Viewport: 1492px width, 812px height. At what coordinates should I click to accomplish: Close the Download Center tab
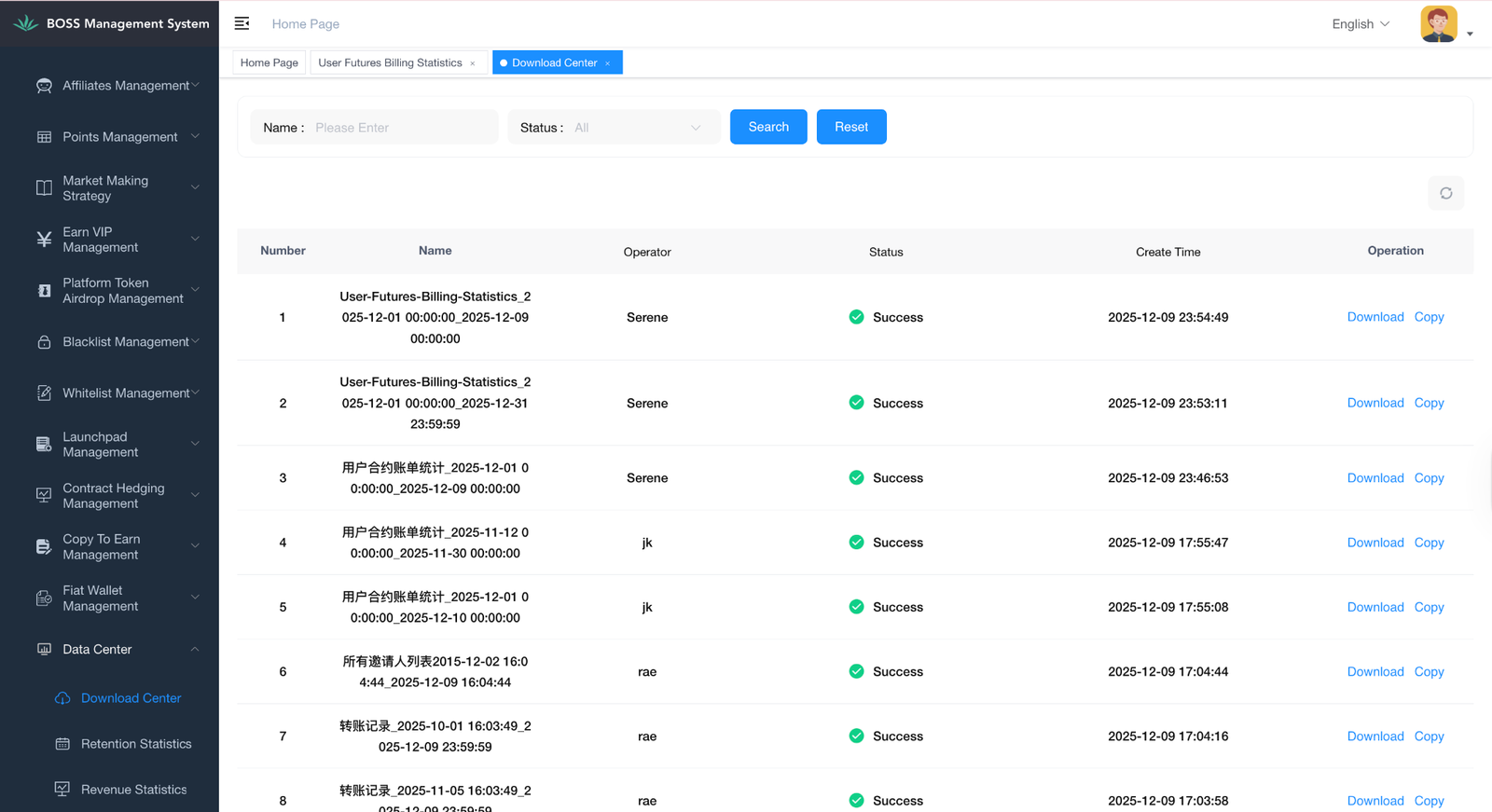pos(608,63)
